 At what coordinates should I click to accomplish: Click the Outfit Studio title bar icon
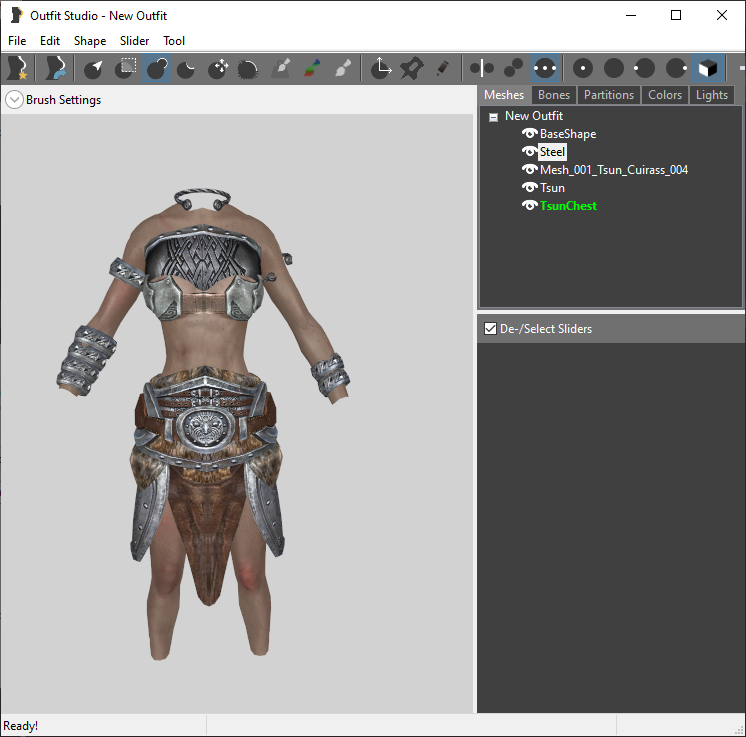[16, 15]
